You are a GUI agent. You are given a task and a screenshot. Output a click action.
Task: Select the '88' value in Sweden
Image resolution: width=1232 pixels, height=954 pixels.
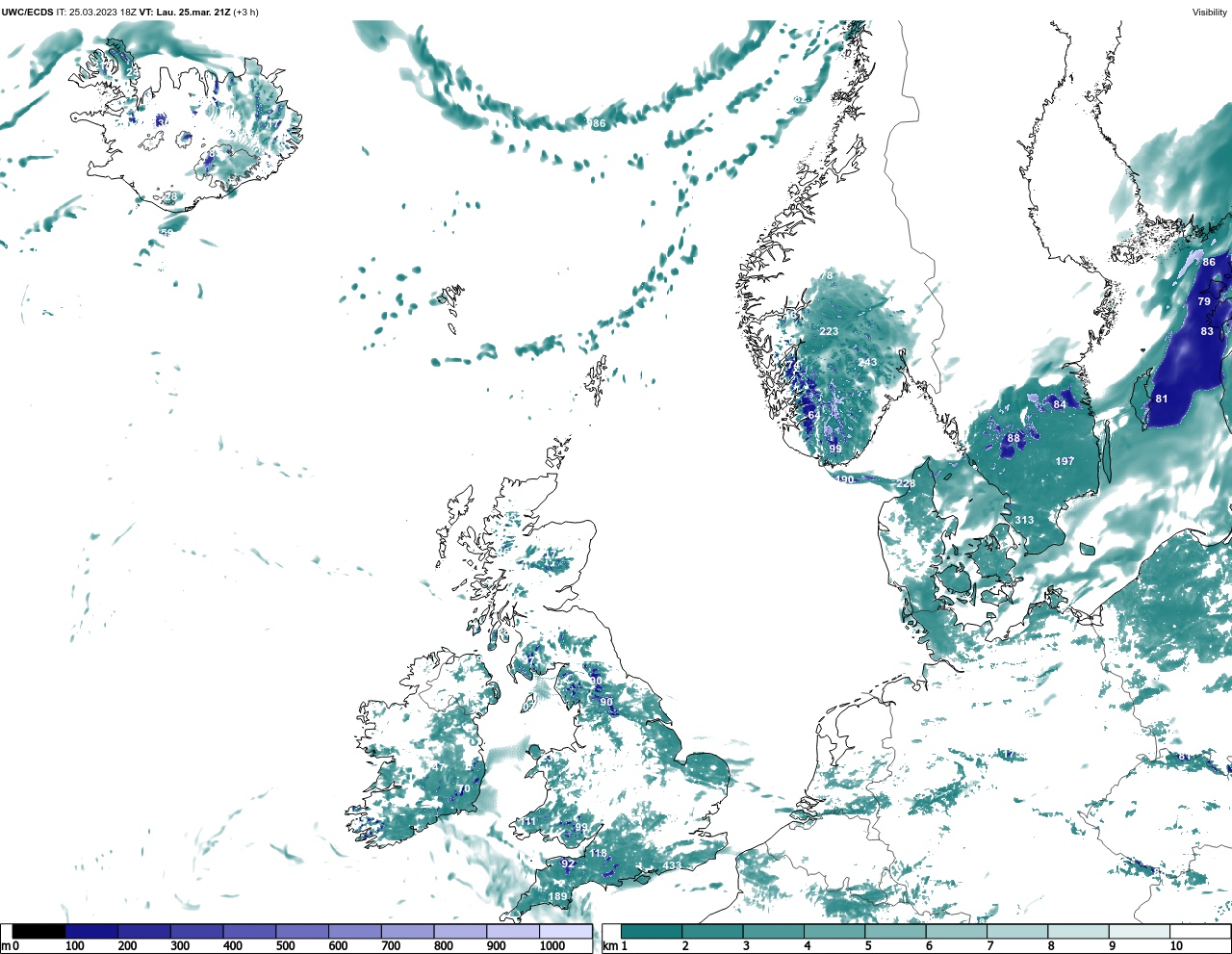[1014, 438]
